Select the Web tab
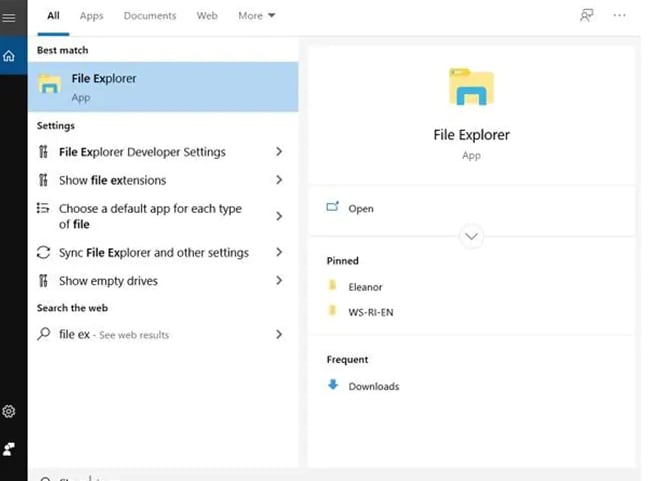667x481 pixels. tap(207, 16)
